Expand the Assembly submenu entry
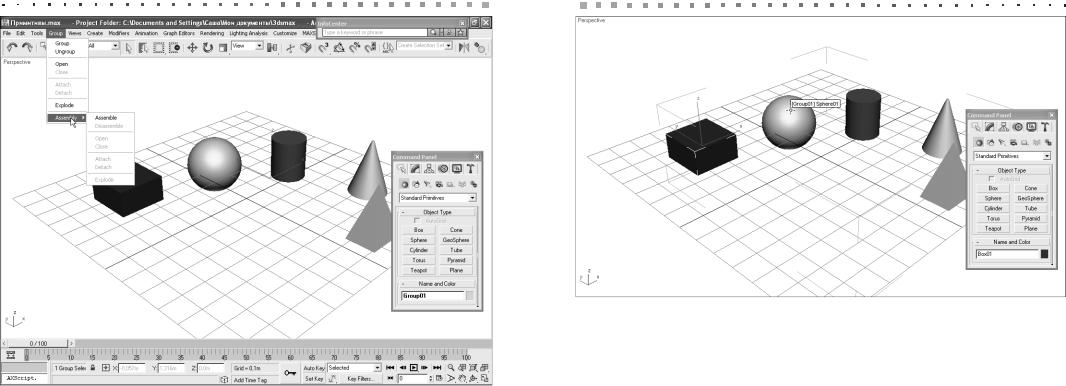The width and height of the screenshot is (1066, 386). tap(67, 118)
